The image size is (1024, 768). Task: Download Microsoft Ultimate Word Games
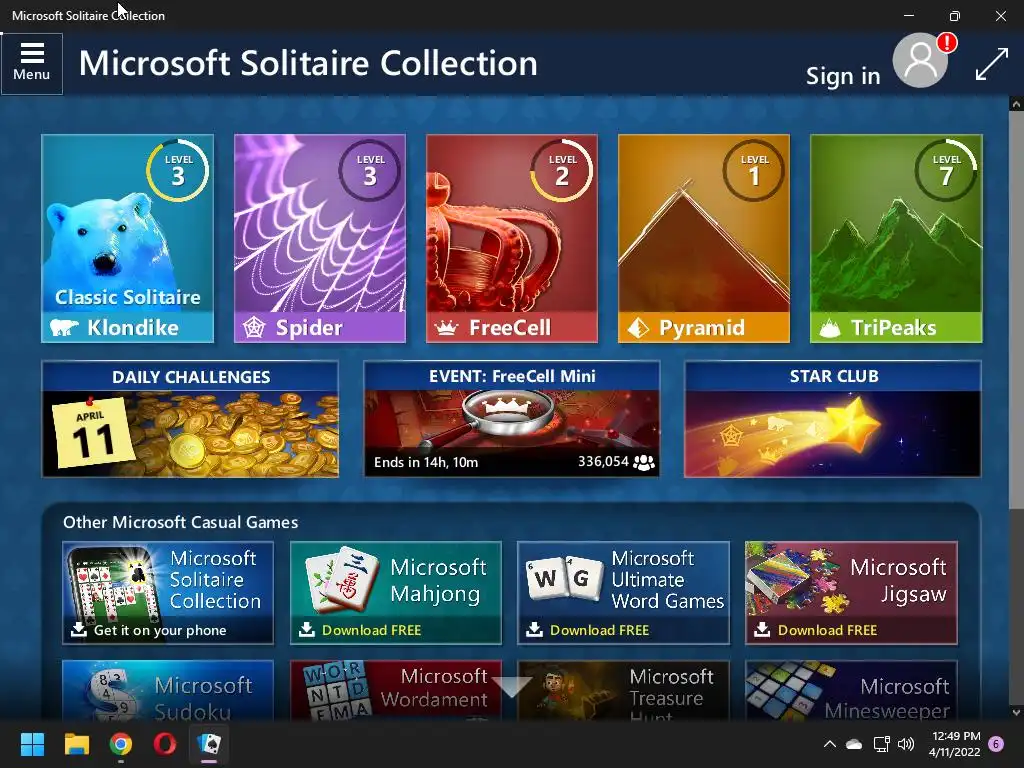(624, 593)
